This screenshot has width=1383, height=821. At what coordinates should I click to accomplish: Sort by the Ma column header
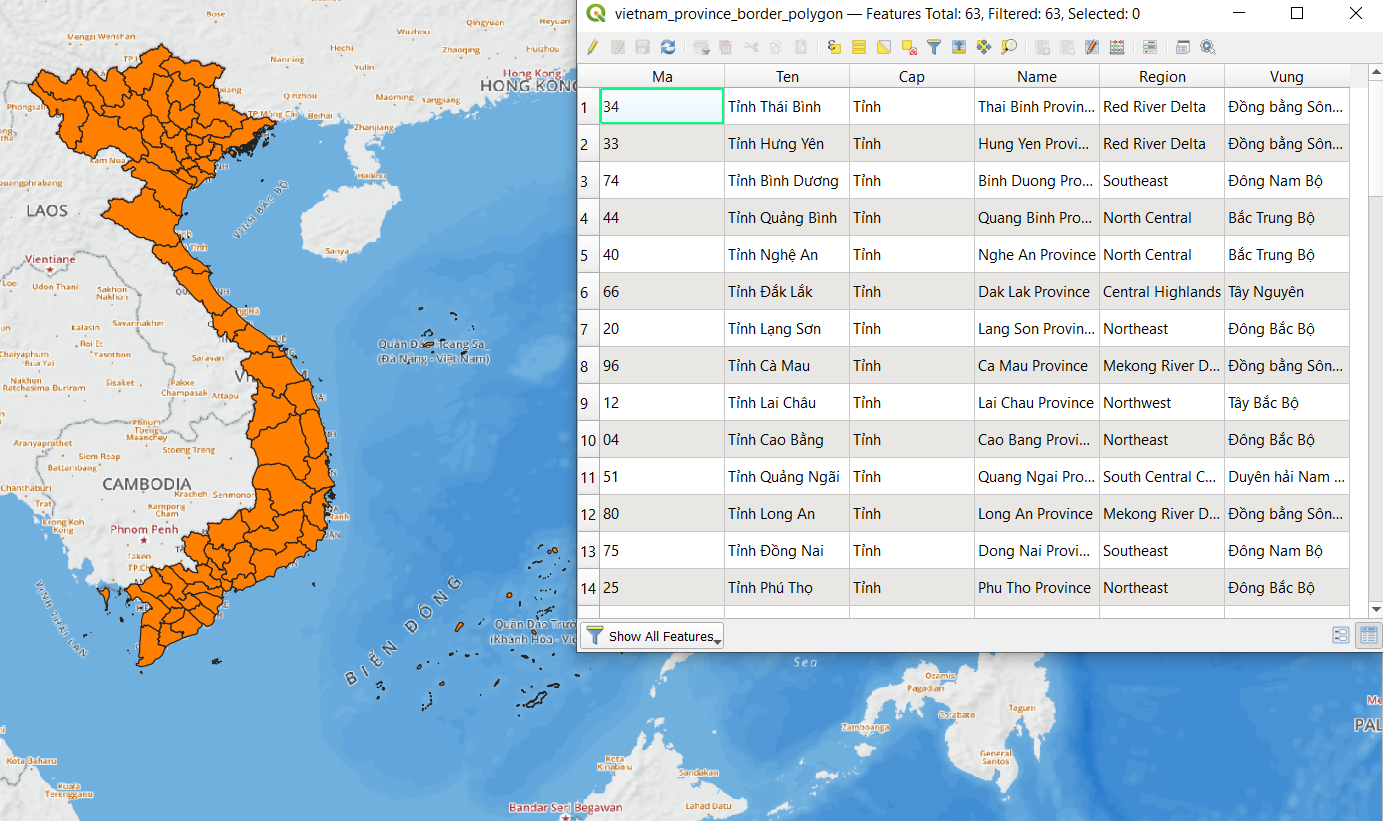click(x=662, y=76)
